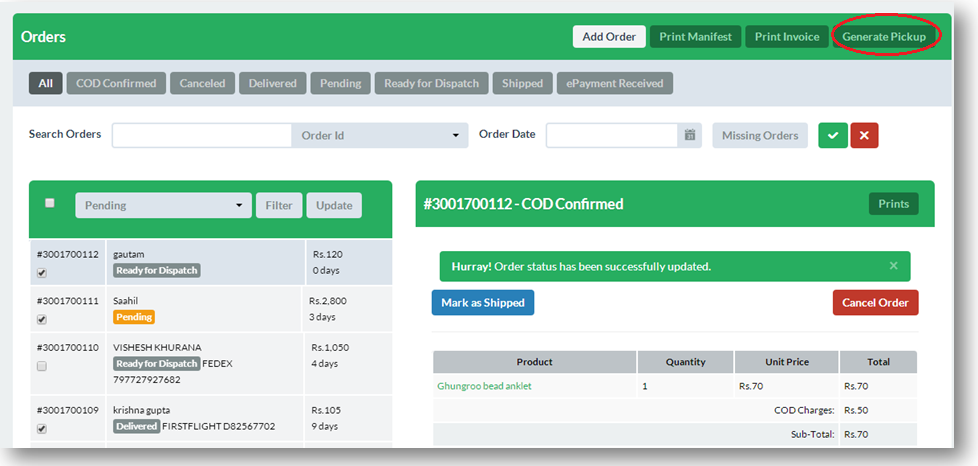Click the Unit Price column header
Screen dimensions: 978x466
787,362
